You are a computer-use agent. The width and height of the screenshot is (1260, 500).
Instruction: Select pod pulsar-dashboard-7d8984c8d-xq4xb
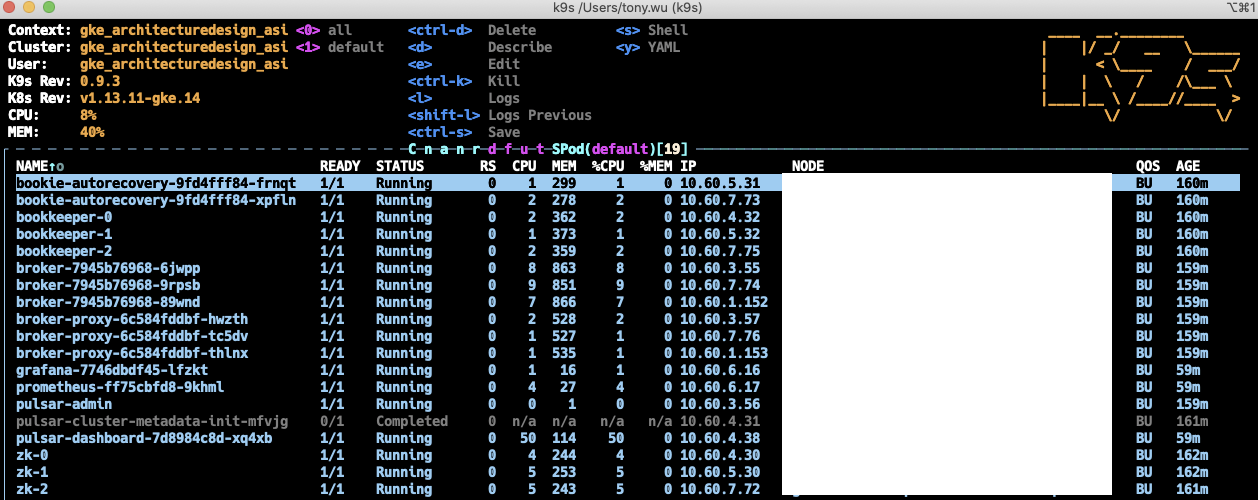[628, 438]
